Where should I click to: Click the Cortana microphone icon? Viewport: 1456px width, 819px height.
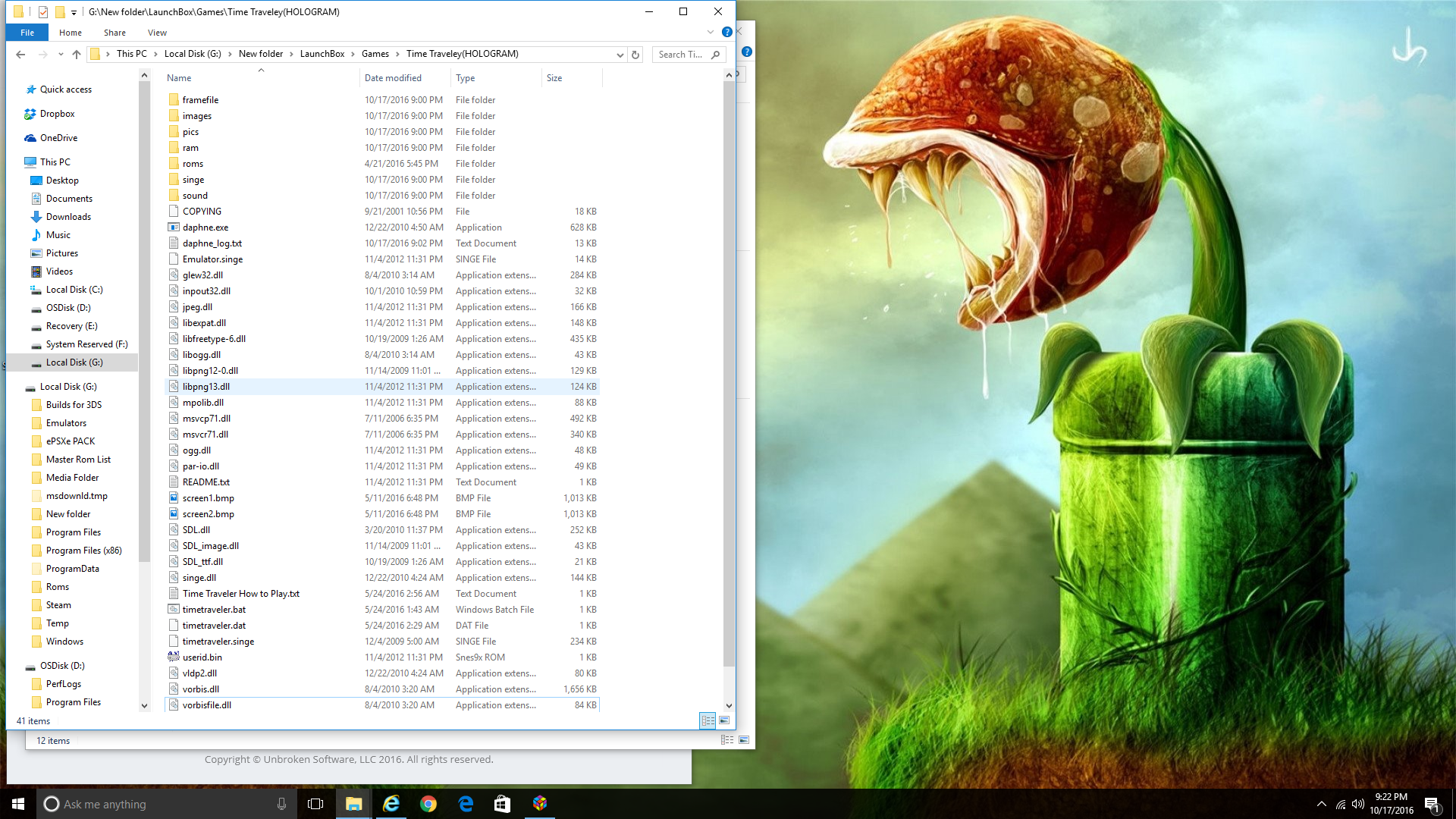(x=281, y=804)
